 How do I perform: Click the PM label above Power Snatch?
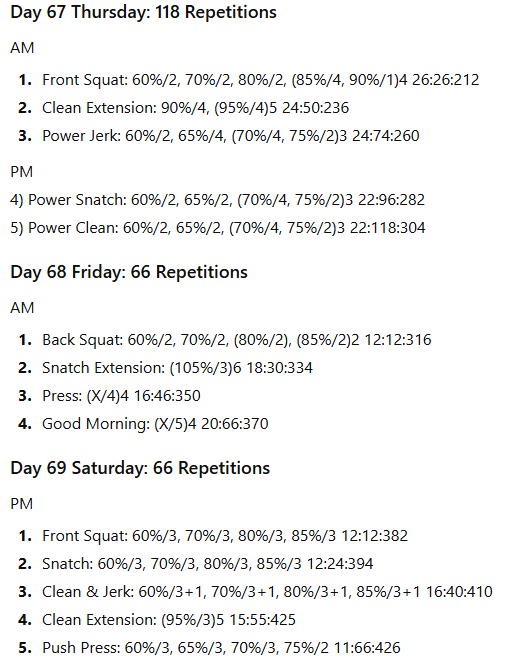click(22, 172)
